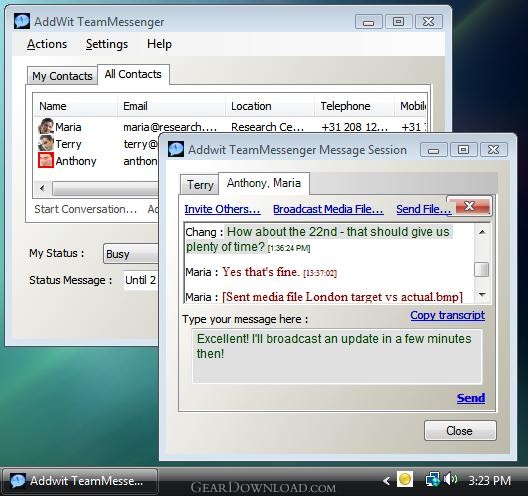Click the Research Ce... location cell
The height and width of the screenshot is (496, 528).
267,127
